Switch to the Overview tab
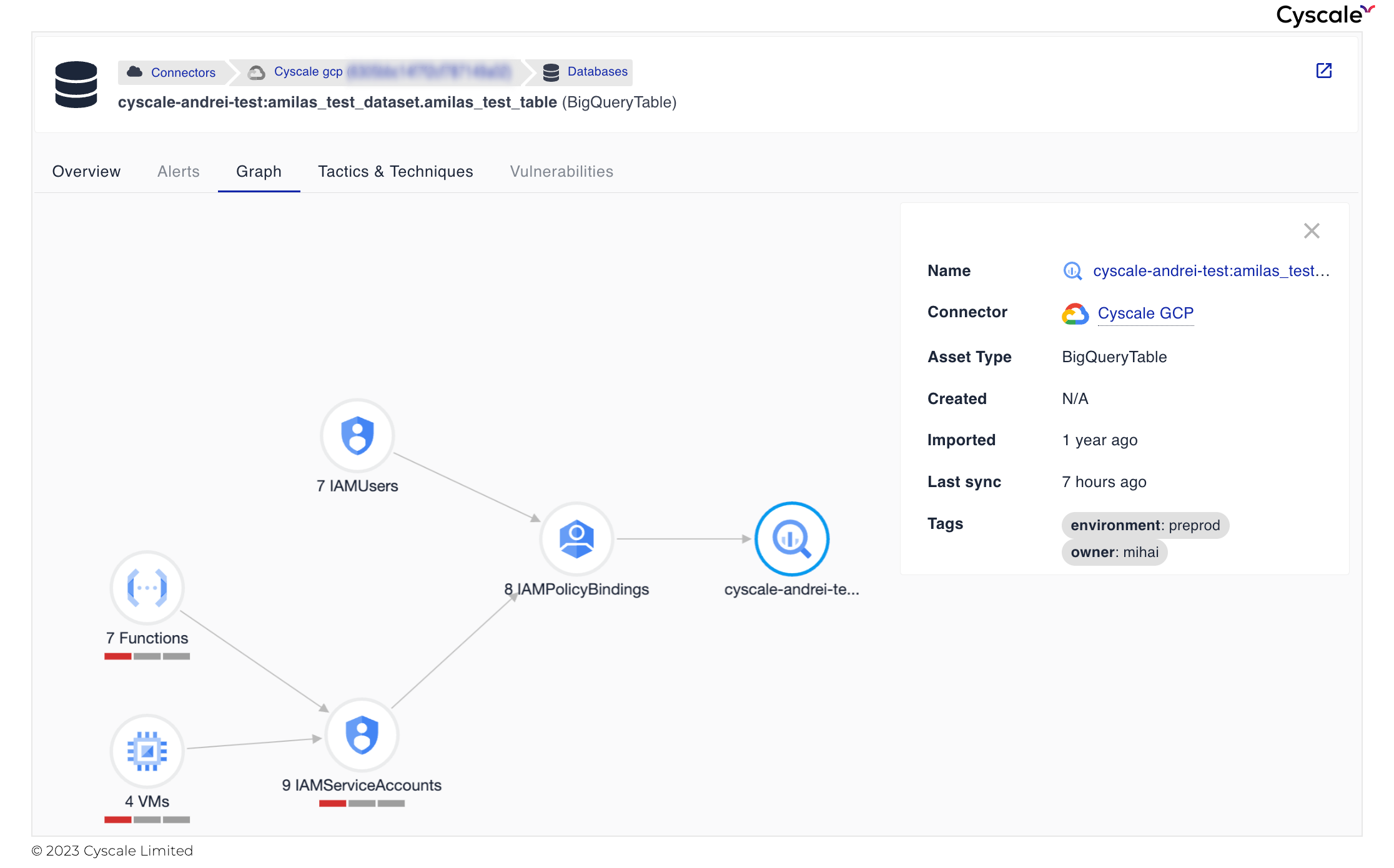The height and width of the screenshot is (868, 1394). pos(86,172)
